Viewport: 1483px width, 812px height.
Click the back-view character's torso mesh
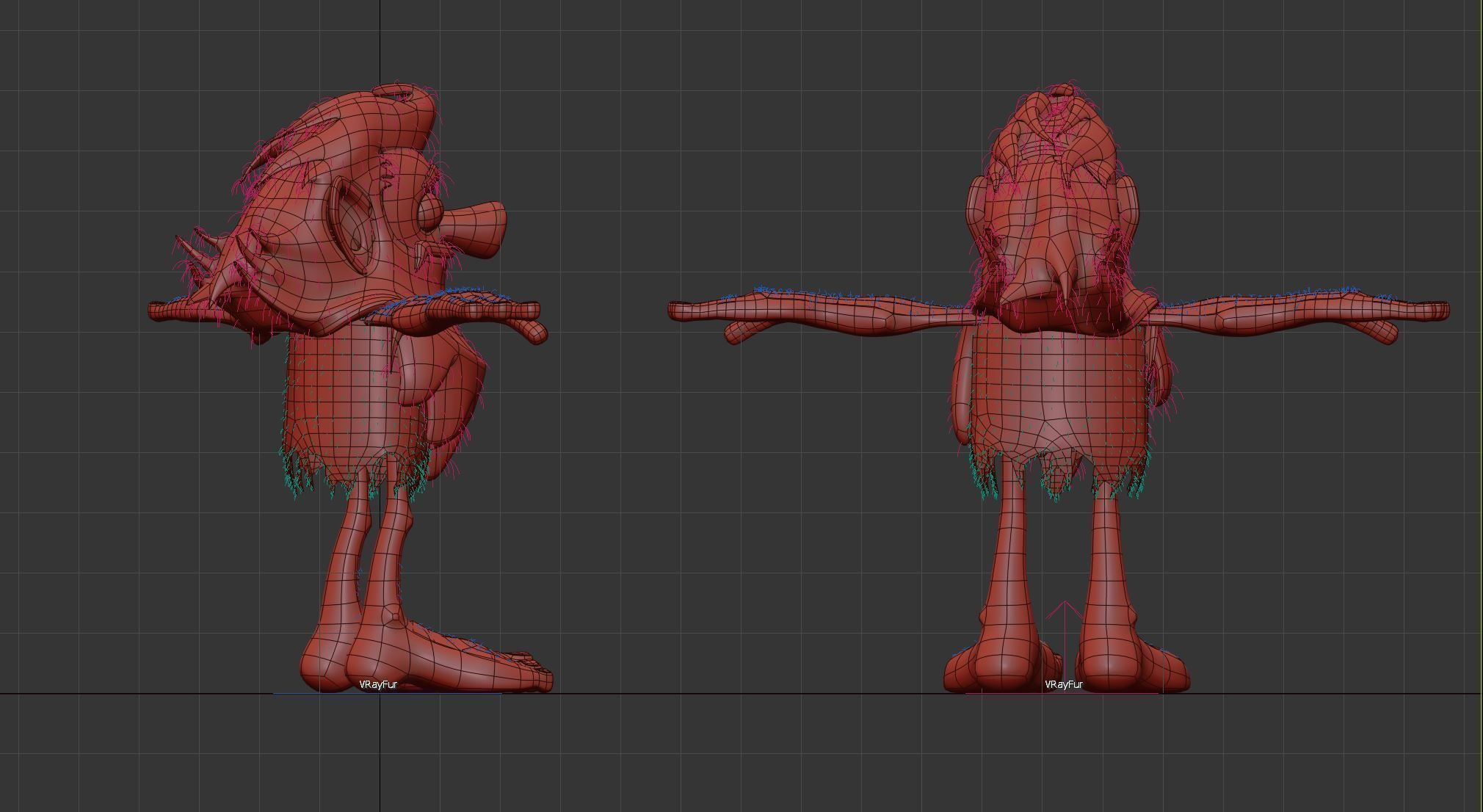click(x=1057, y=382)
